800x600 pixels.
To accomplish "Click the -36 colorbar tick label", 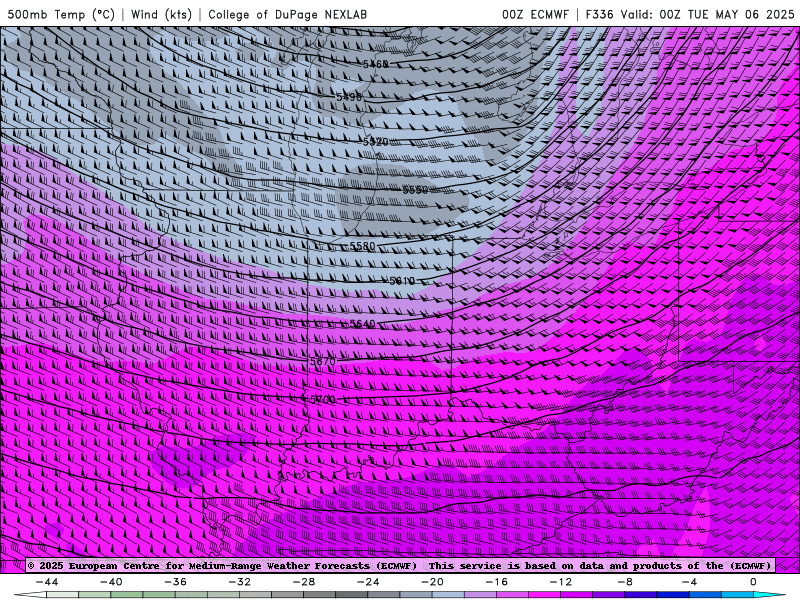I will (176, 582).
